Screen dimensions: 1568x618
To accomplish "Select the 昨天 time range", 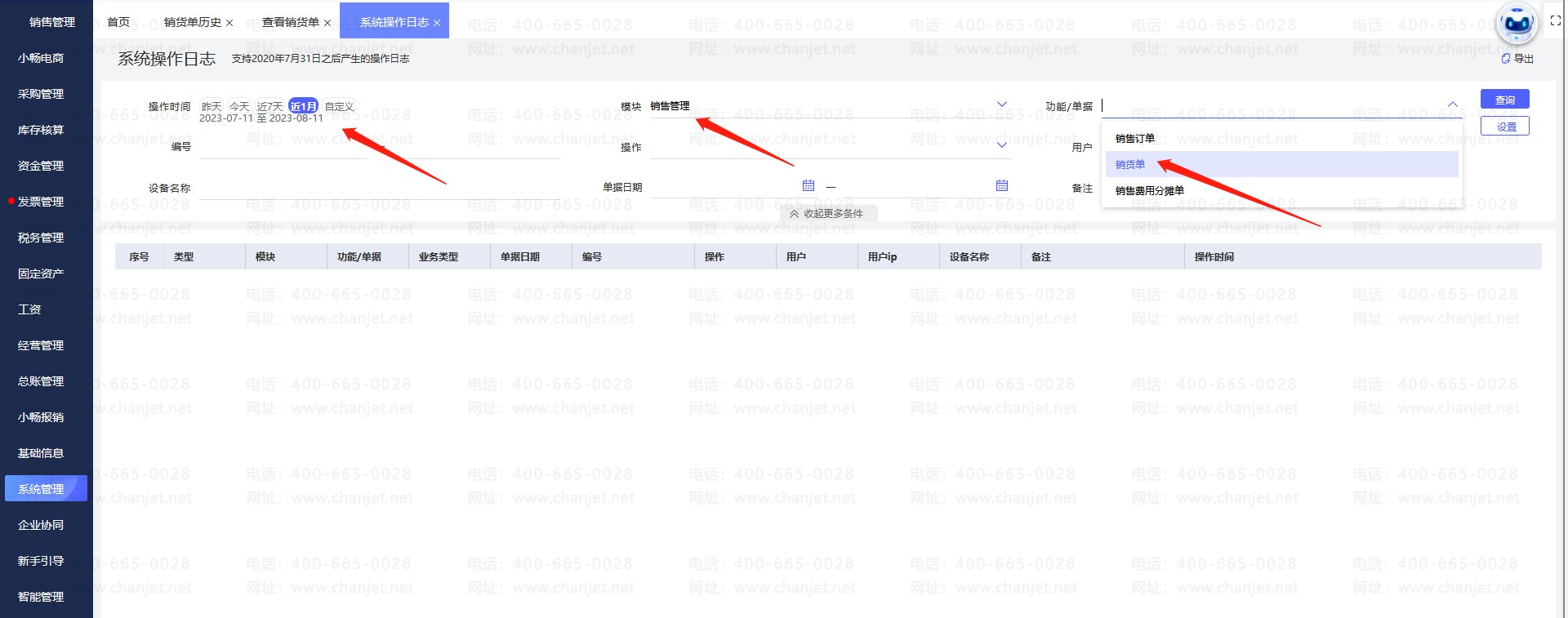I will (212, 106).
